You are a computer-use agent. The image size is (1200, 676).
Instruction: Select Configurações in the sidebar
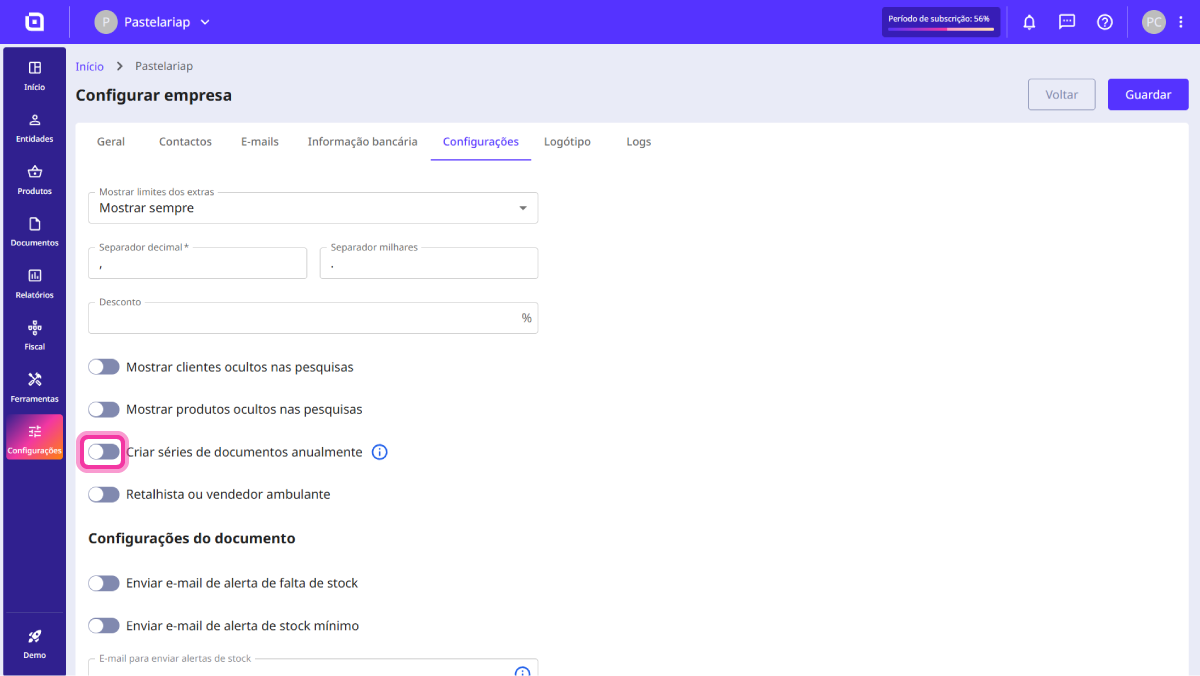point(35,437)
